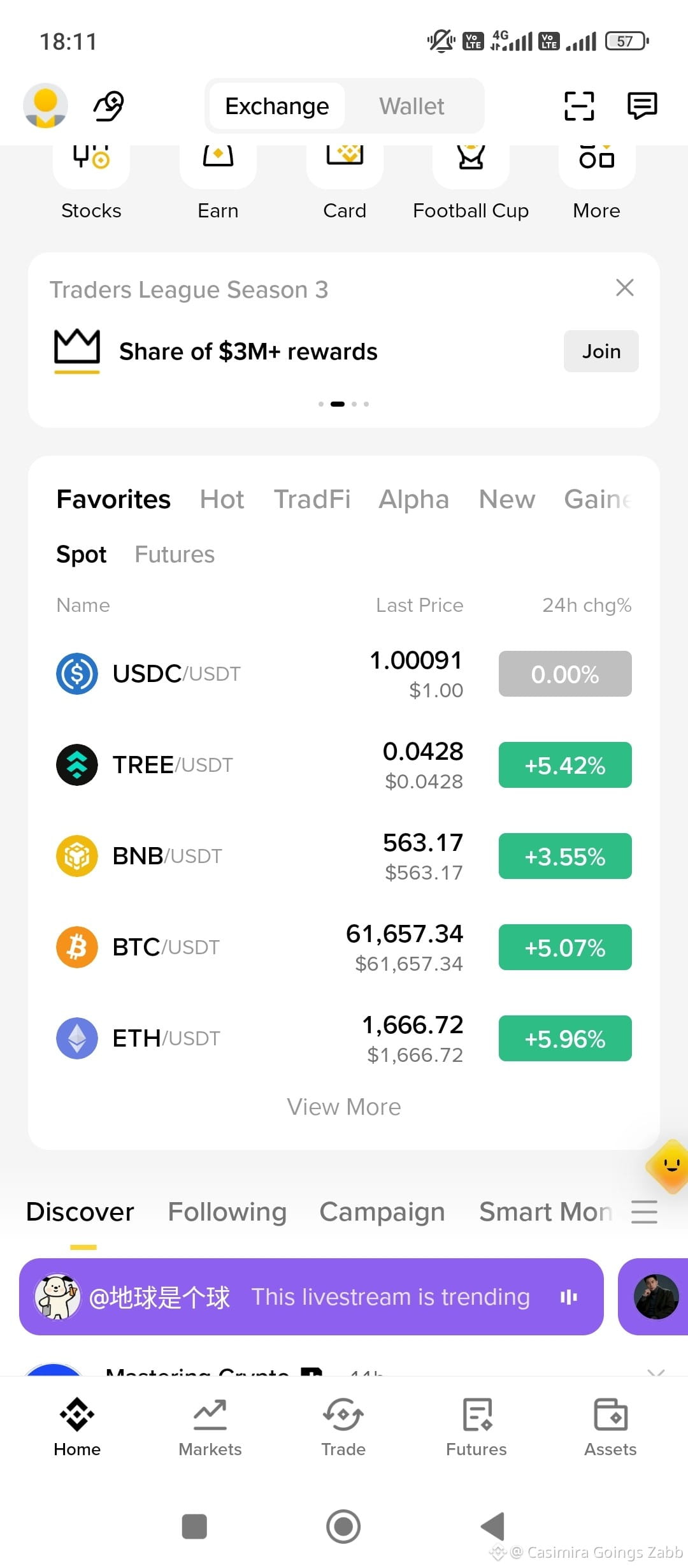
Task: Open the trending livestream banner
Action: tap(312, 1296)
